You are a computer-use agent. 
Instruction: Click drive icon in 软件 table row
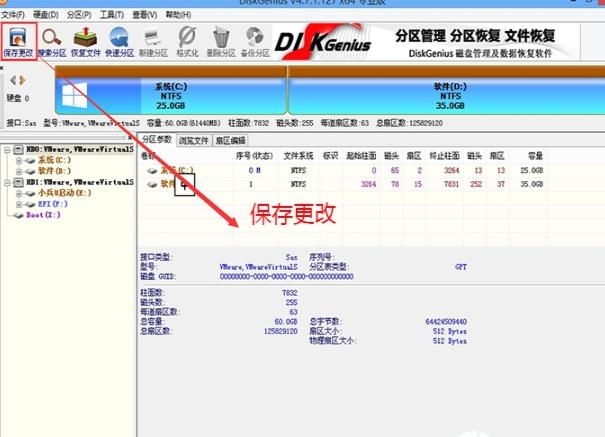(x=152, y=184)
